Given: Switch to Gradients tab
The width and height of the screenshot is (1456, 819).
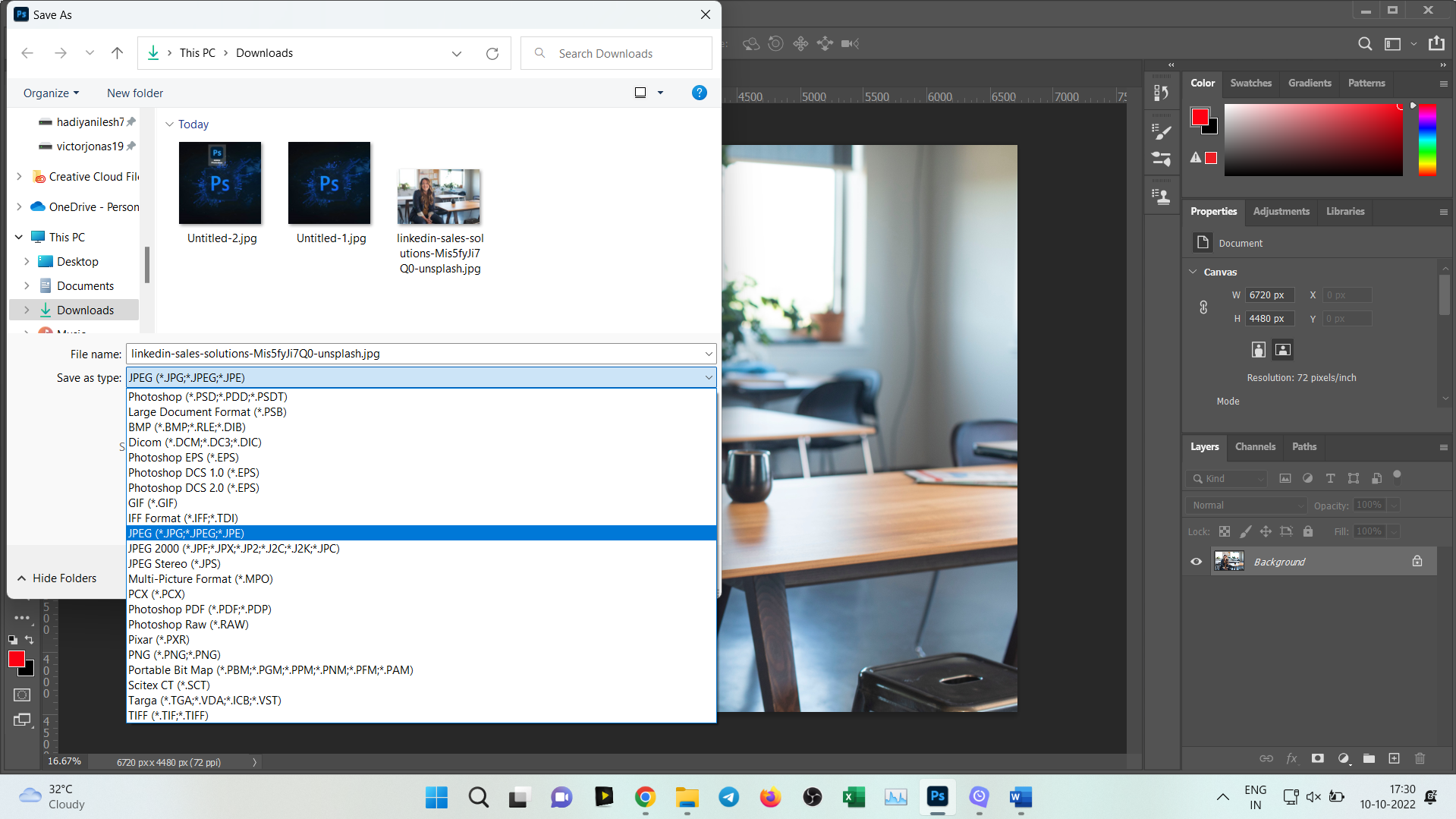Looking at the screenshot, I should (1310, 83).
